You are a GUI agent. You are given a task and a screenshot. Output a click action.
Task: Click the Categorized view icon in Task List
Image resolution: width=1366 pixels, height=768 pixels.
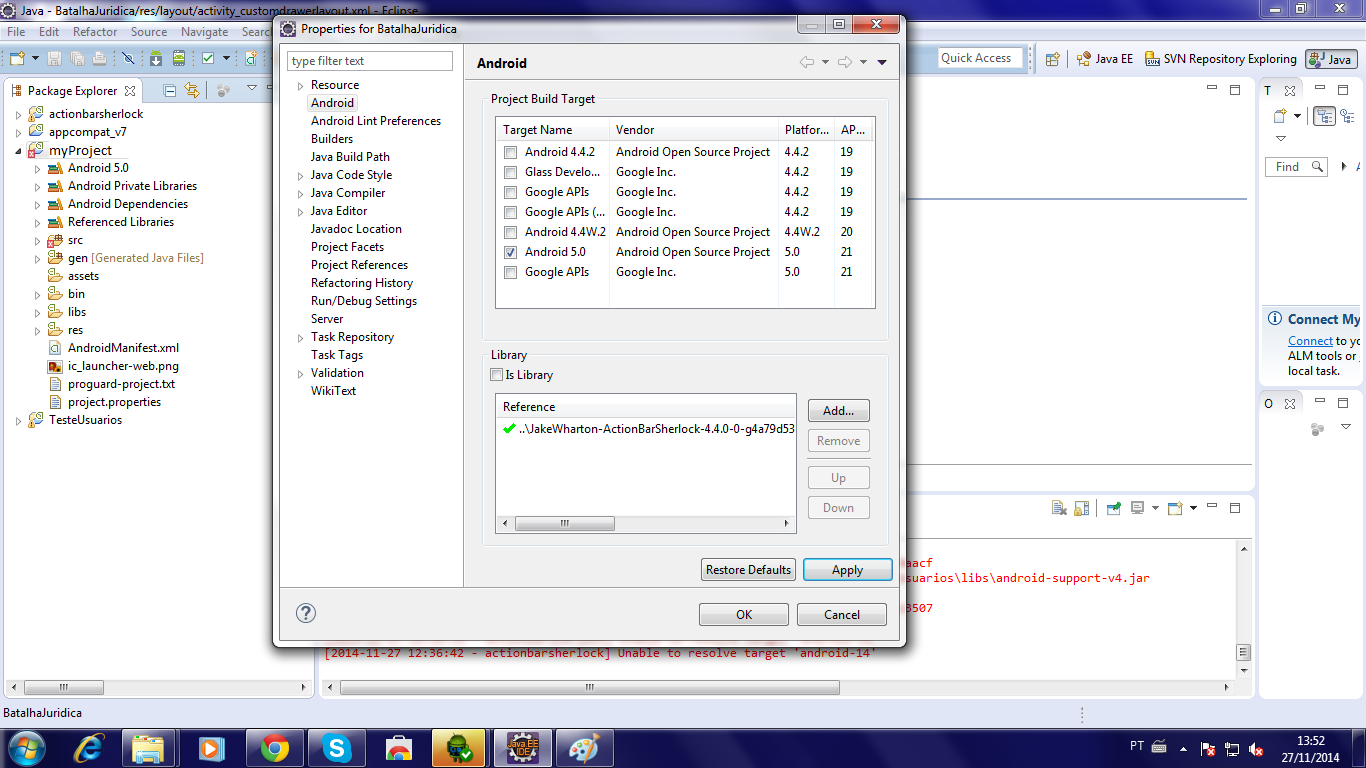tap(1324, 116)
